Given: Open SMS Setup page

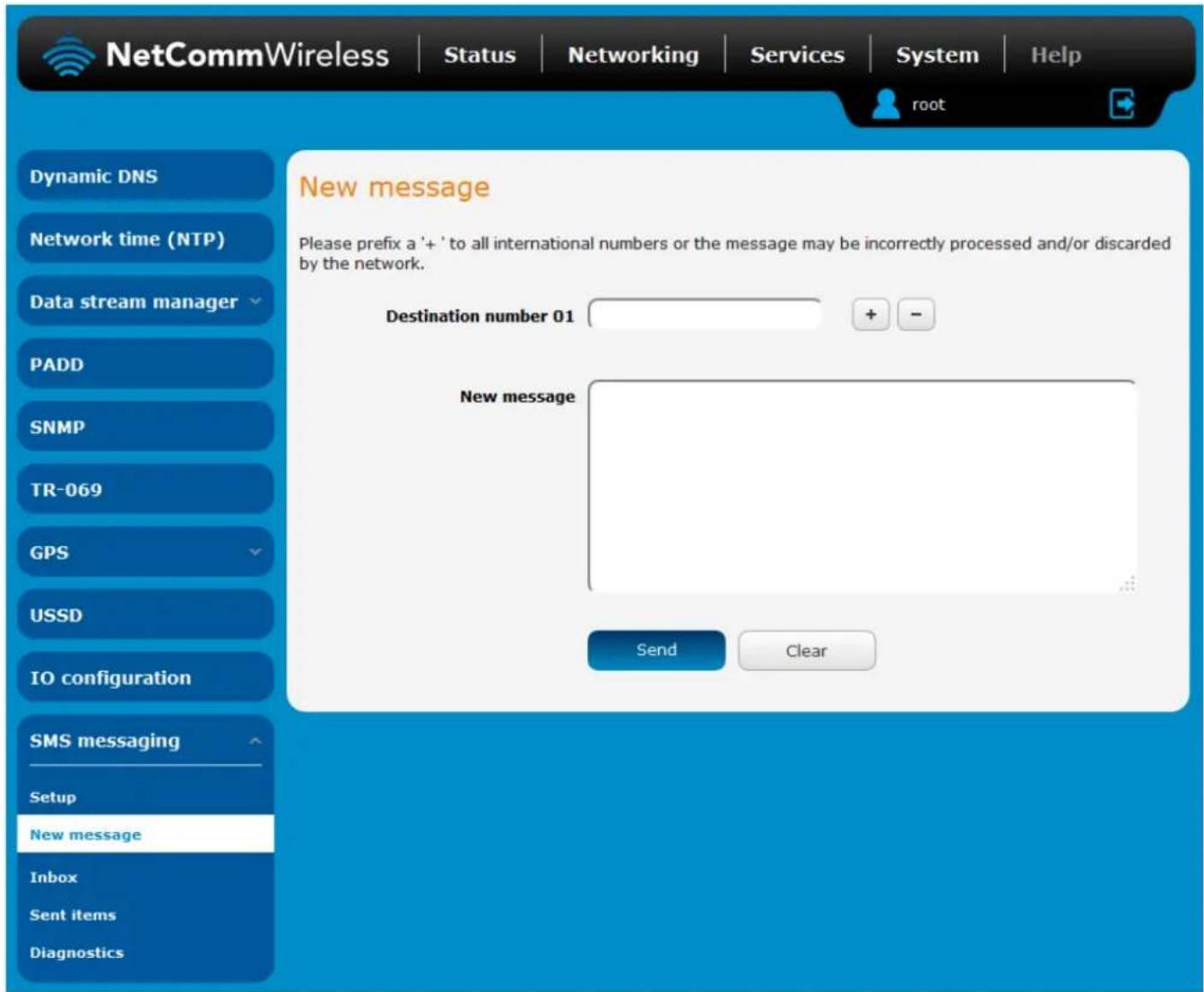Looking at the screenshot, I should pos(53,797).
